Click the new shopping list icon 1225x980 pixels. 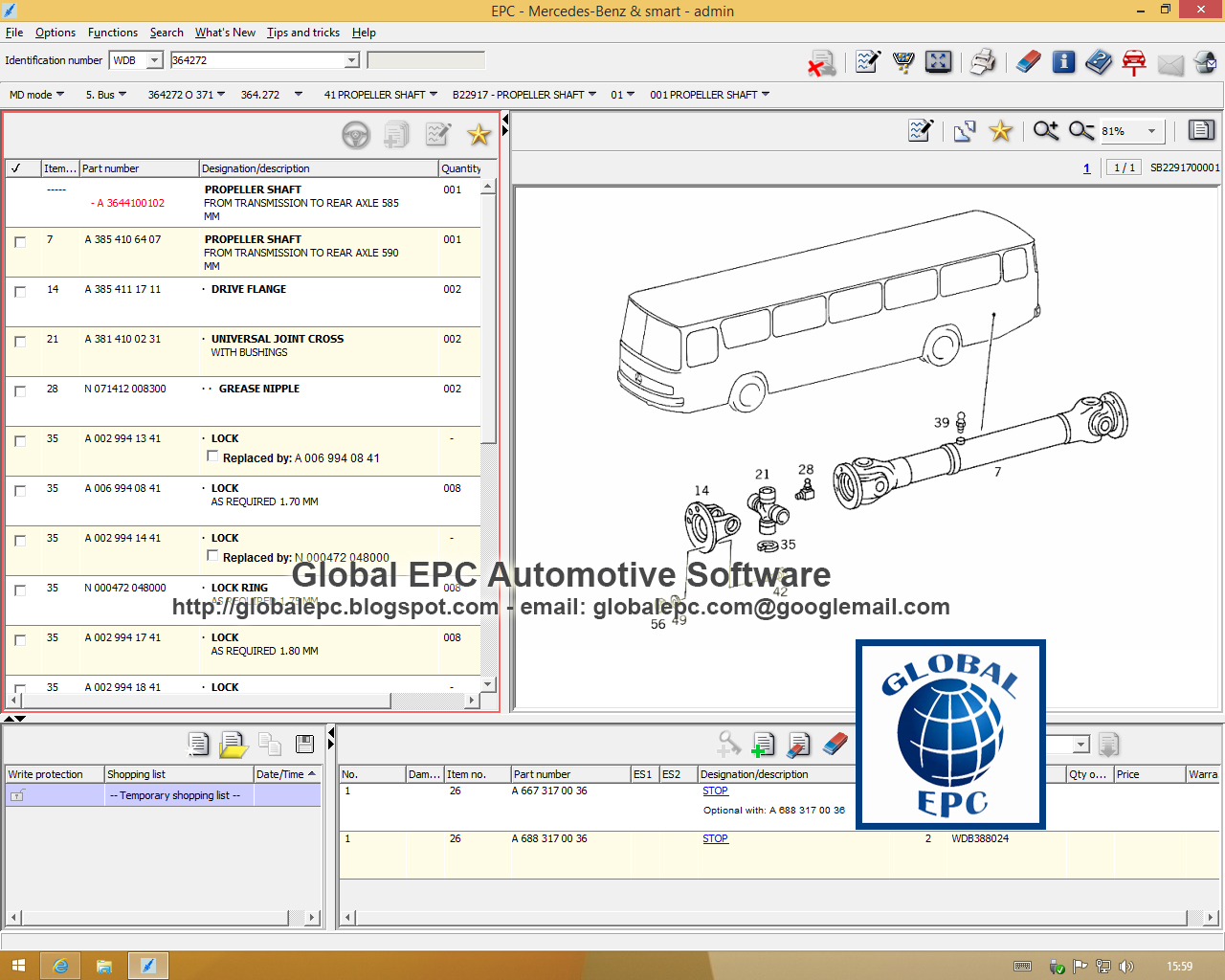tap(198, 745)
